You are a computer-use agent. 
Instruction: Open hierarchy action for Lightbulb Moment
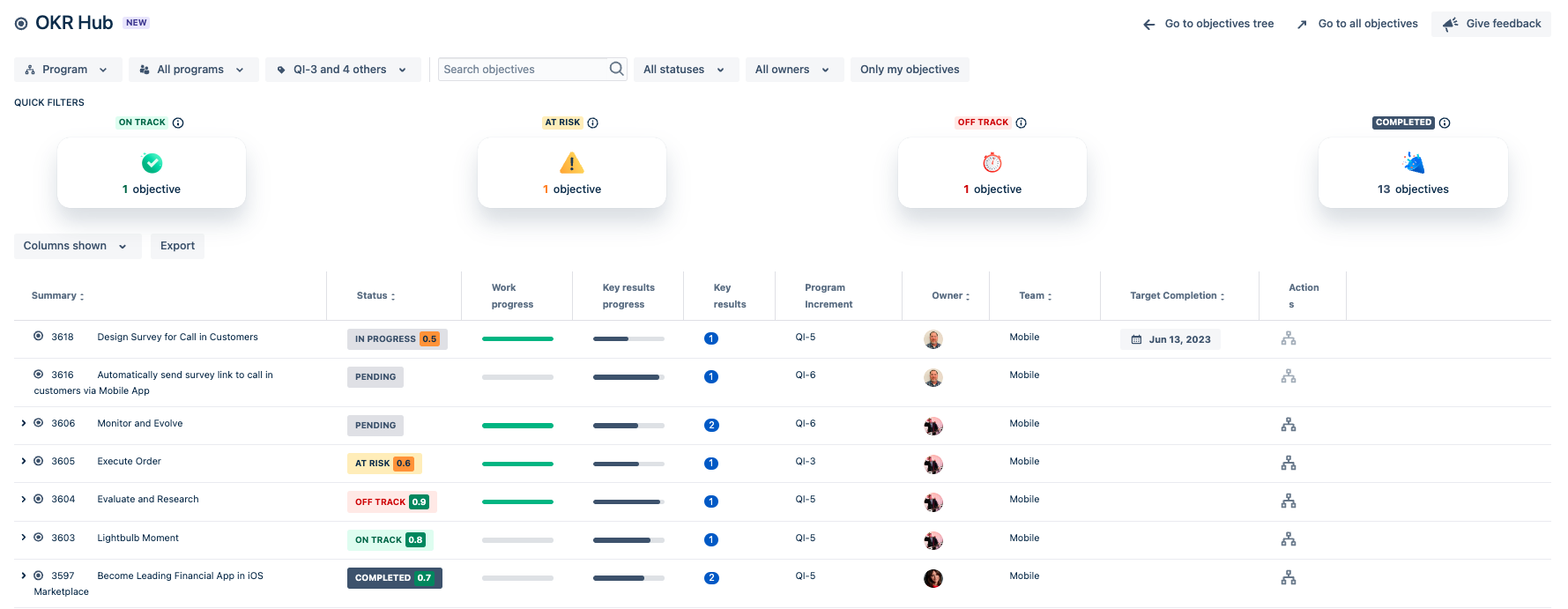pyautogui.click(x=1289, y=539)
